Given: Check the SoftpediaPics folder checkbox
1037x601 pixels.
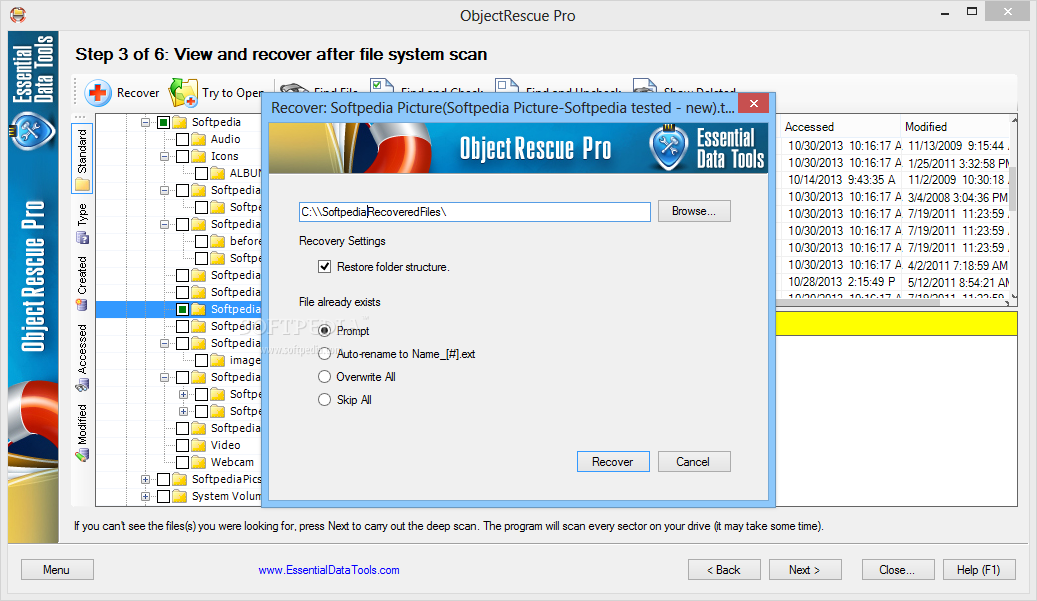Looking at the screenshot, I should pyautogui.click(x=164, y=479).
